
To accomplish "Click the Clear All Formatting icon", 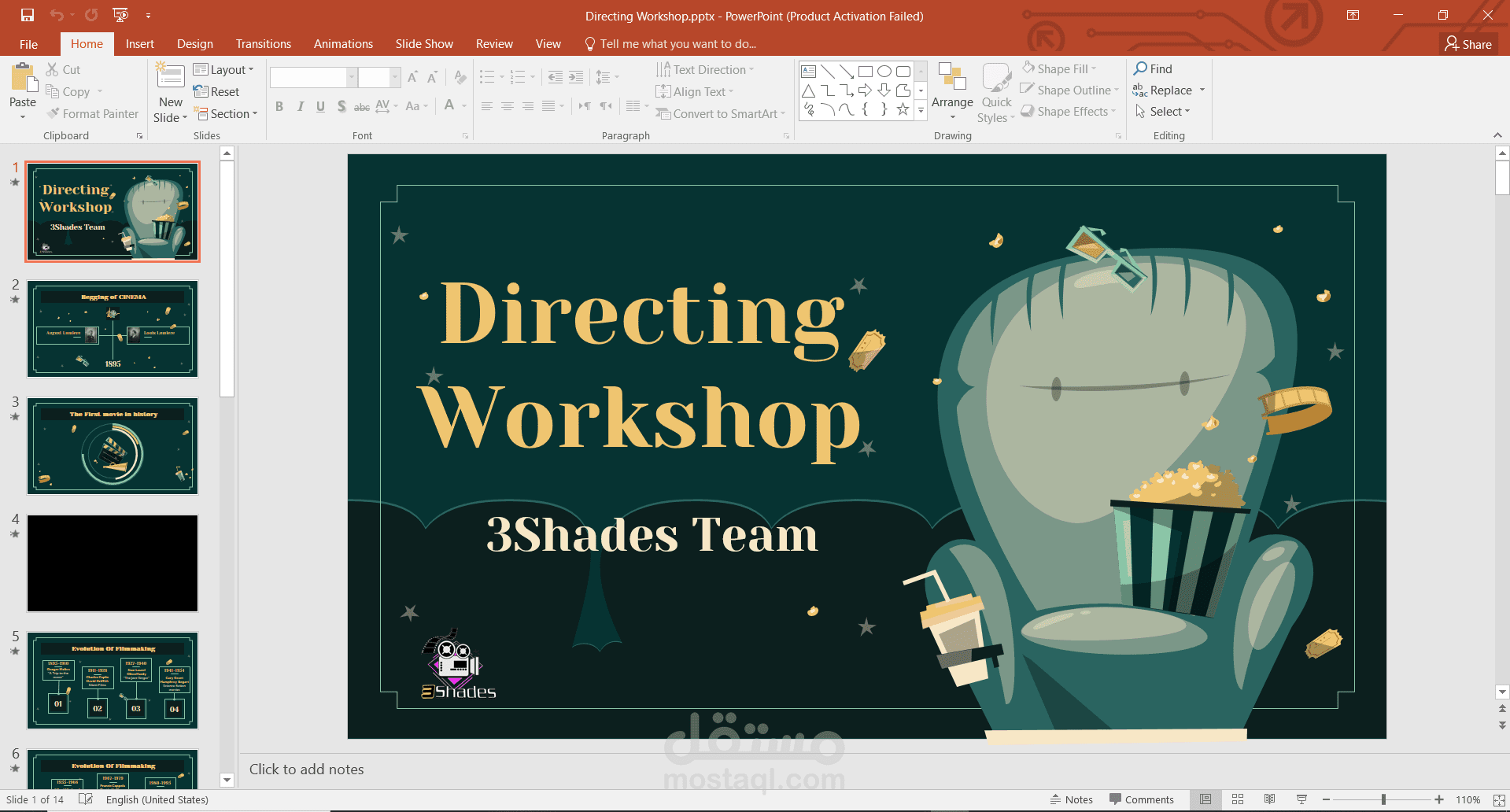I will point(460,77).
